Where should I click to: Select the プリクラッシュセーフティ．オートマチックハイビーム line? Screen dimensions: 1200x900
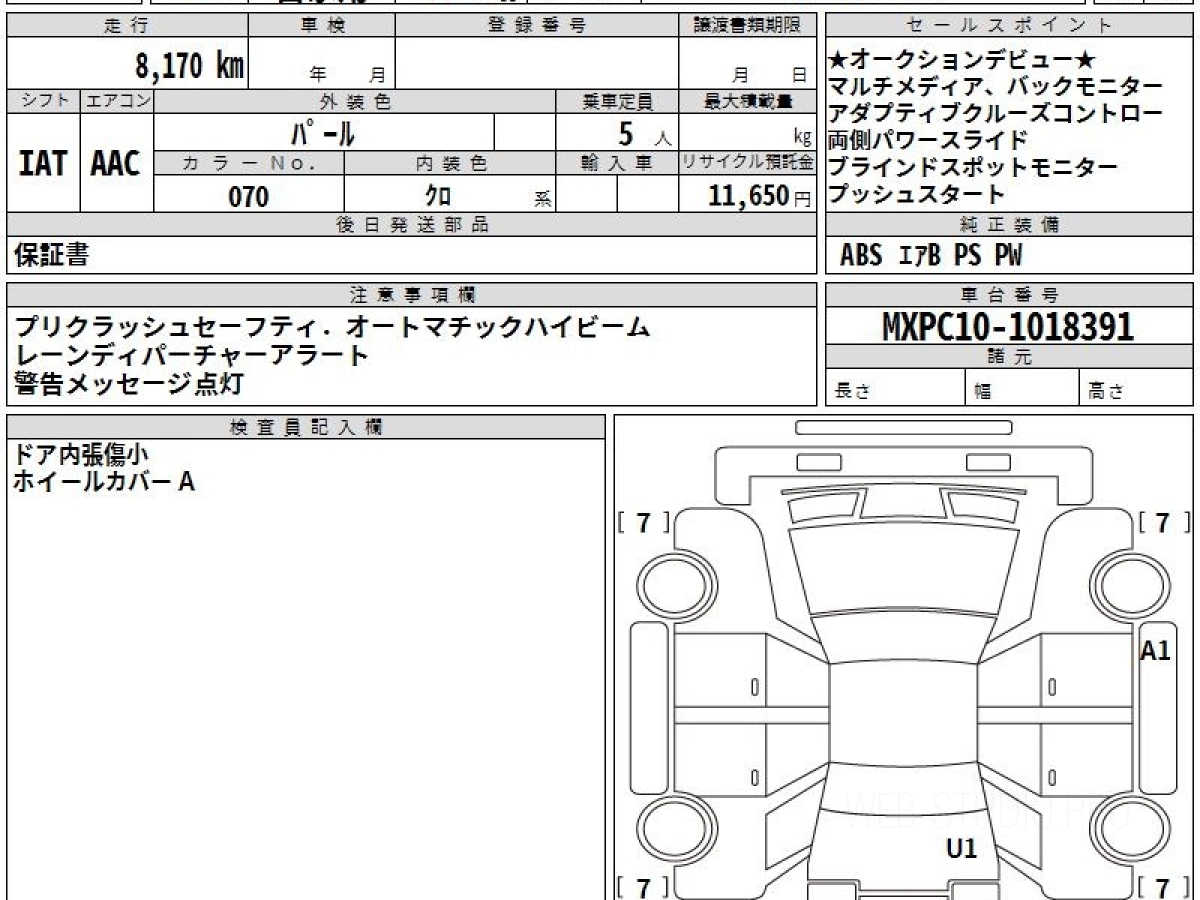(333, 326)
